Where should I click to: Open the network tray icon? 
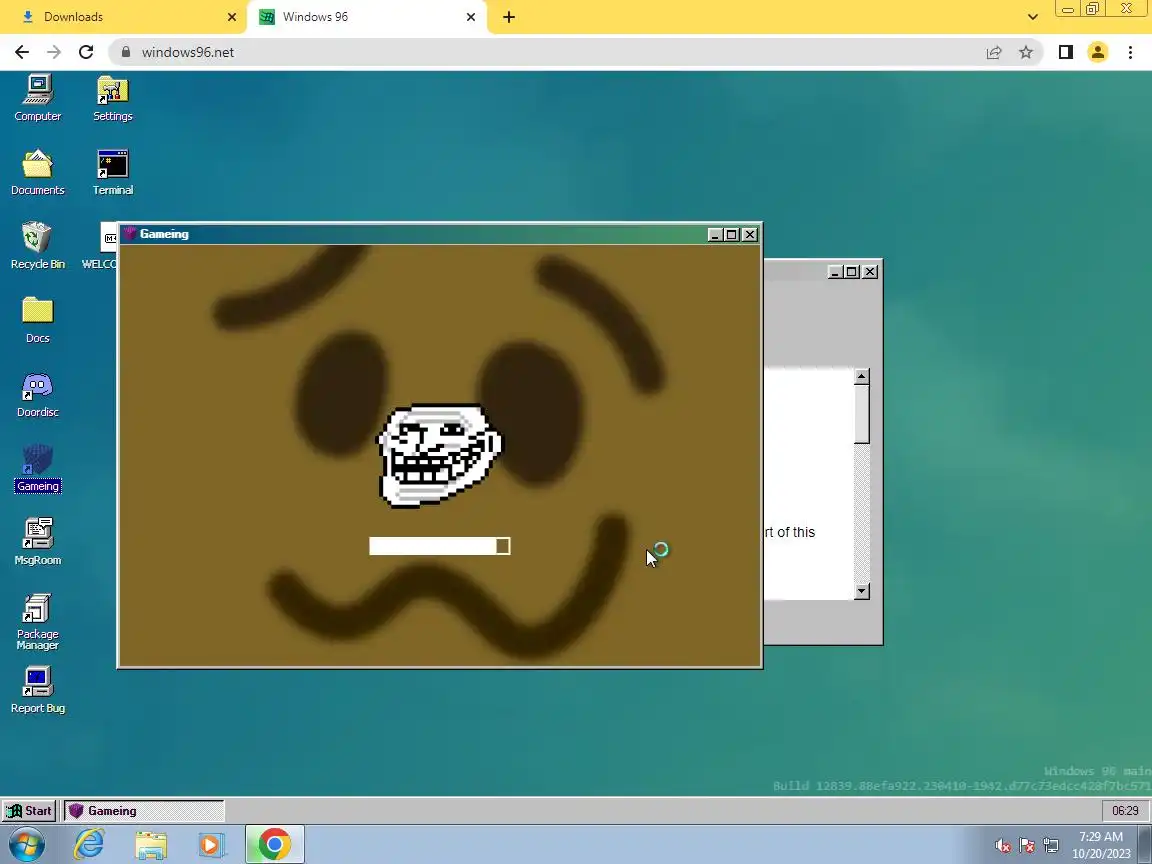tap(1051, 846)
